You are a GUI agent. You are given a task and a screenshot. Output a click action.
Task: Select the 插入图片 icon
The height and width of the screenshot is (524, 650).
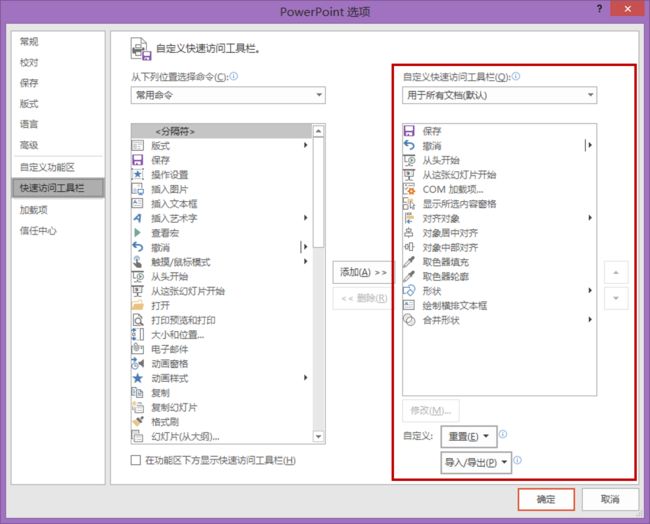click(138, 189)
